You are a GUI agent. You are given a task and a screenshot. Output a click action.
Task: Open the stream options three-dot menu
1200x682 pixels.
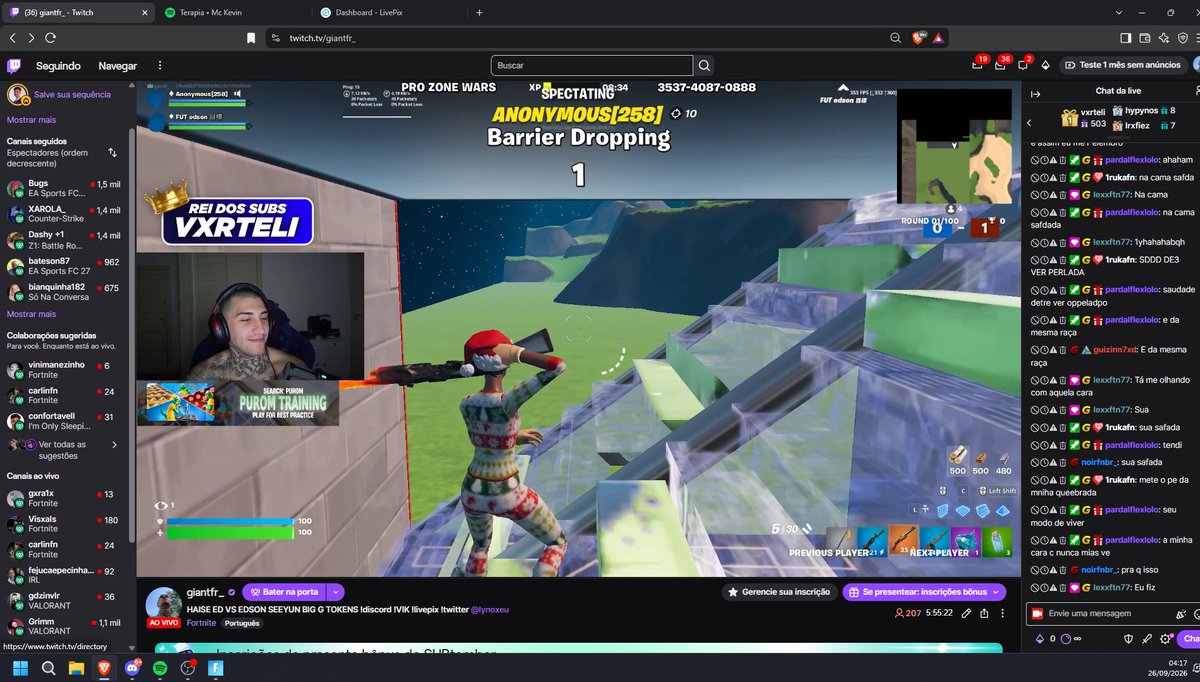click(x=1003, y=613)
